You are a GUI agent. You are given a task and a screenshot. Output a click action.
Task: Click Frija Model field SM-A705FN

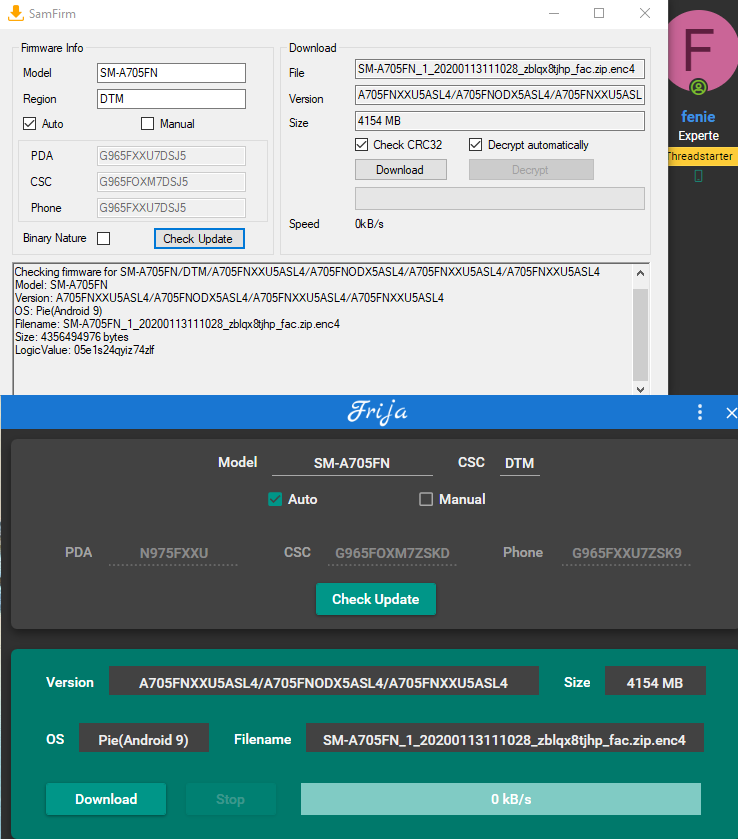tap(352, 463)
